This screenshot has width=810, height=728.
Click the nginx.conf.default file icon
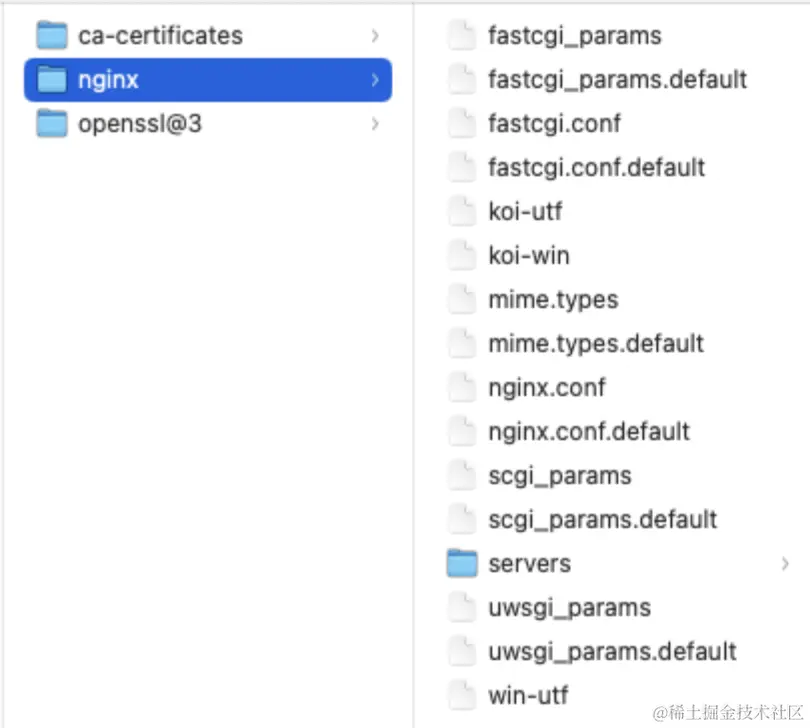462,431
